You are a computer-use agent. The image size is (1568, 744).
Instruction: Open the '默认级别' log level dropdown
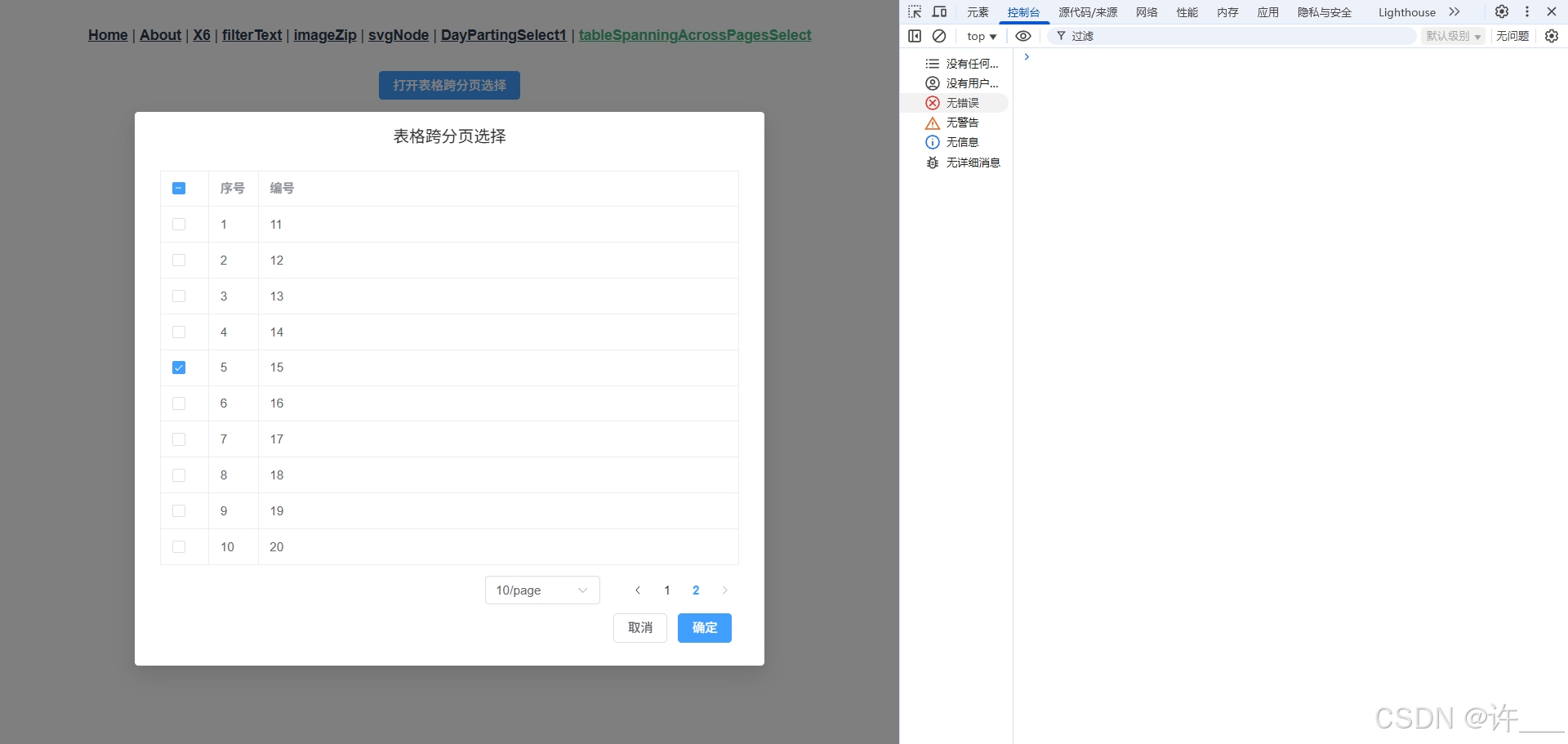[x=1453, y=36]
